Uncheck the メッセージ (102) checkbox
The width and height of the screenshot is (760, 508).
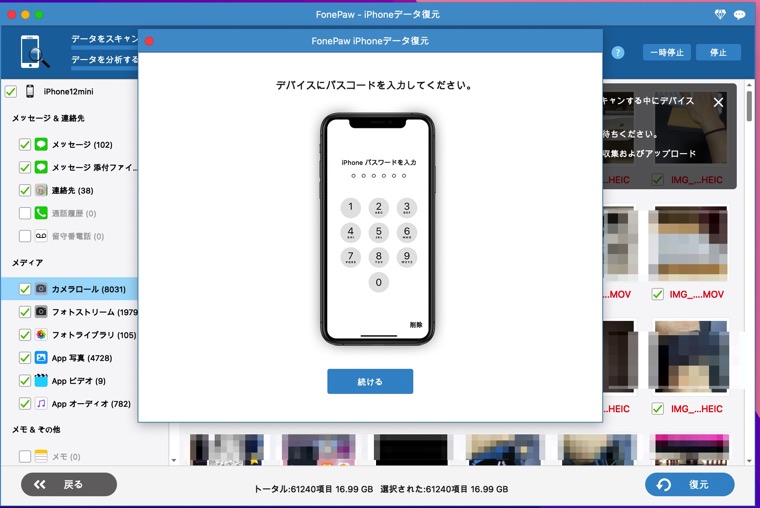25,144
